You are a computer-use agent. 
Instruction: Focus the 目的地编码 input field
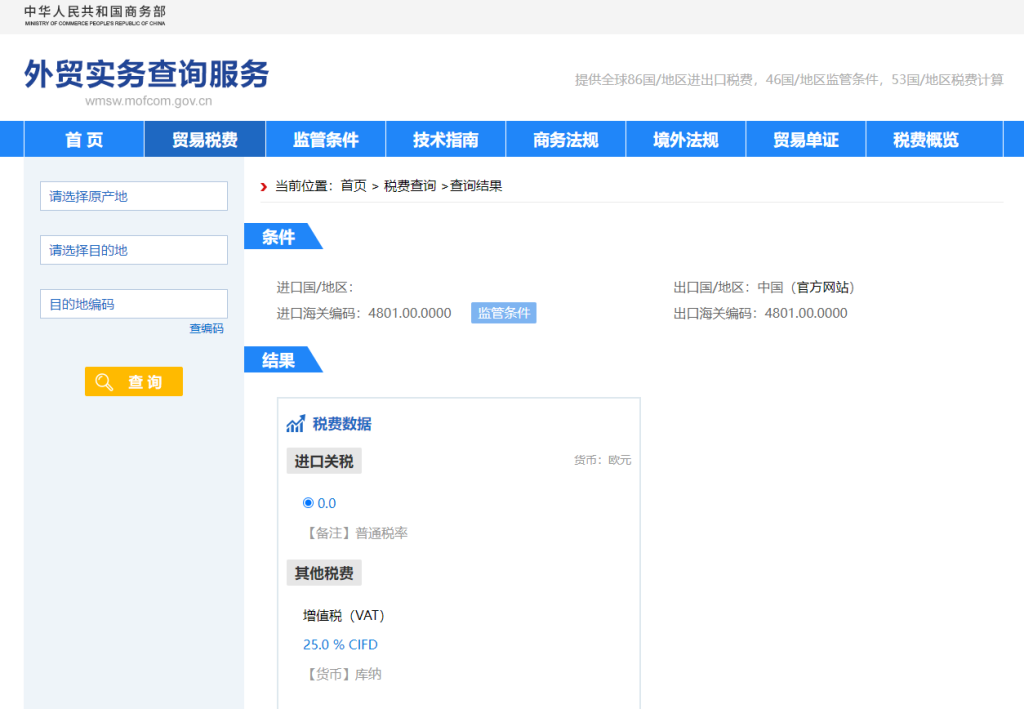pyautogui.click(x=134, y=304)
